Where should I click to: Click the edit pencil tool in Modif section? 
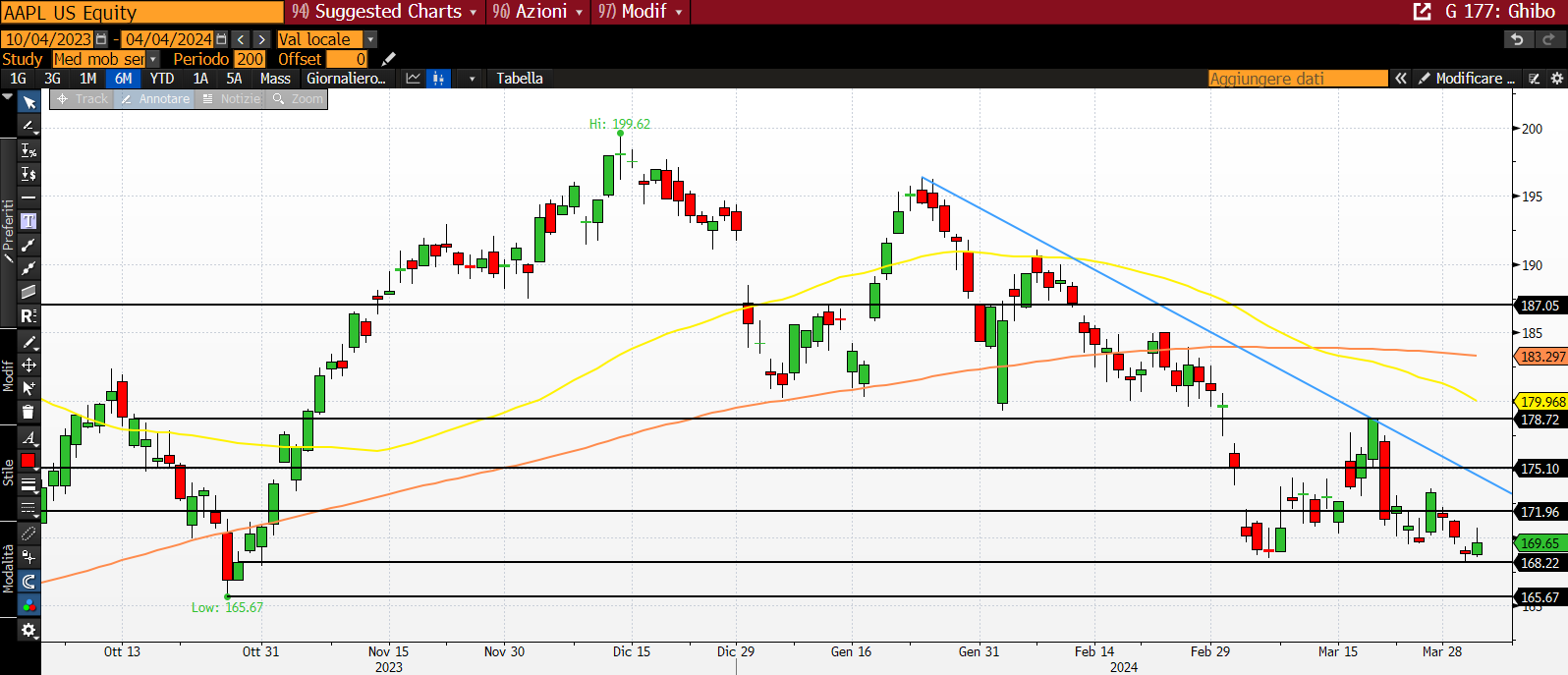pos(28,342)
